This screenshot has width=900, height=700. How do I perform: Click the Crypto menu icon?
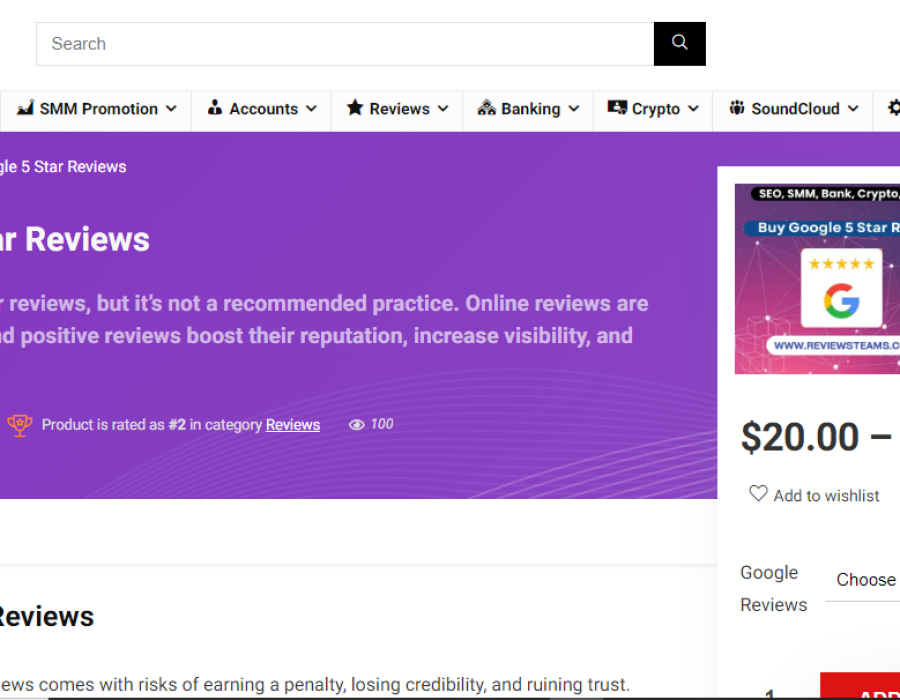pos(617,108)
